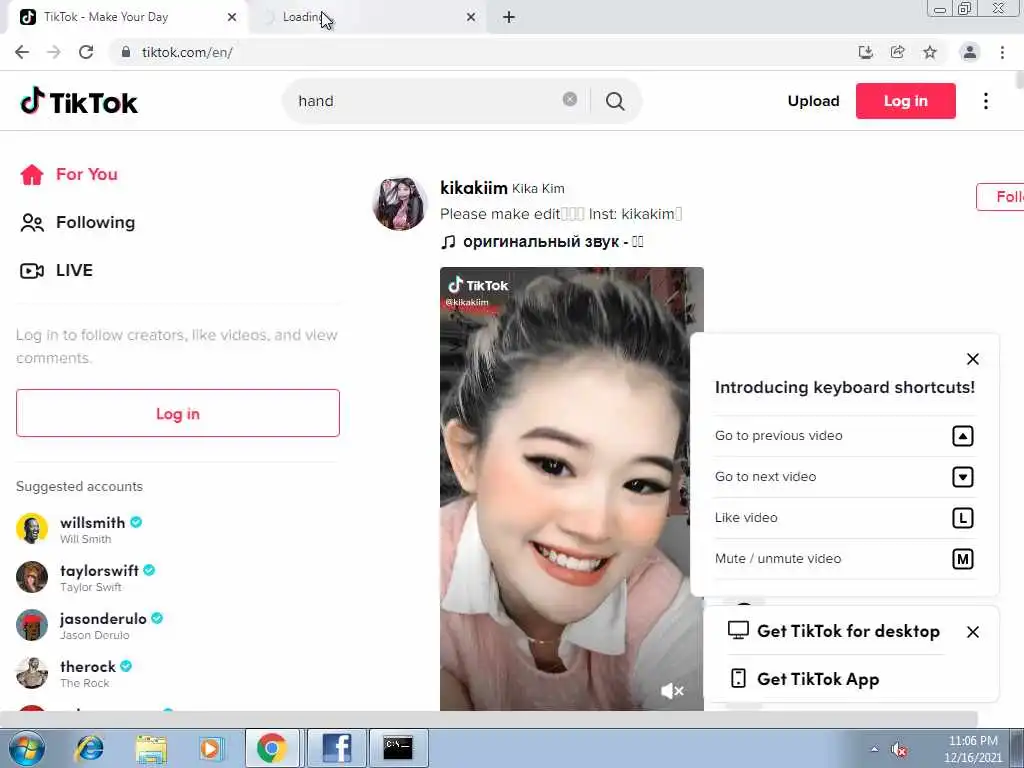Click the kikakiim video player
Viewport: 1024px width, 768px height.
coord(571,488)
